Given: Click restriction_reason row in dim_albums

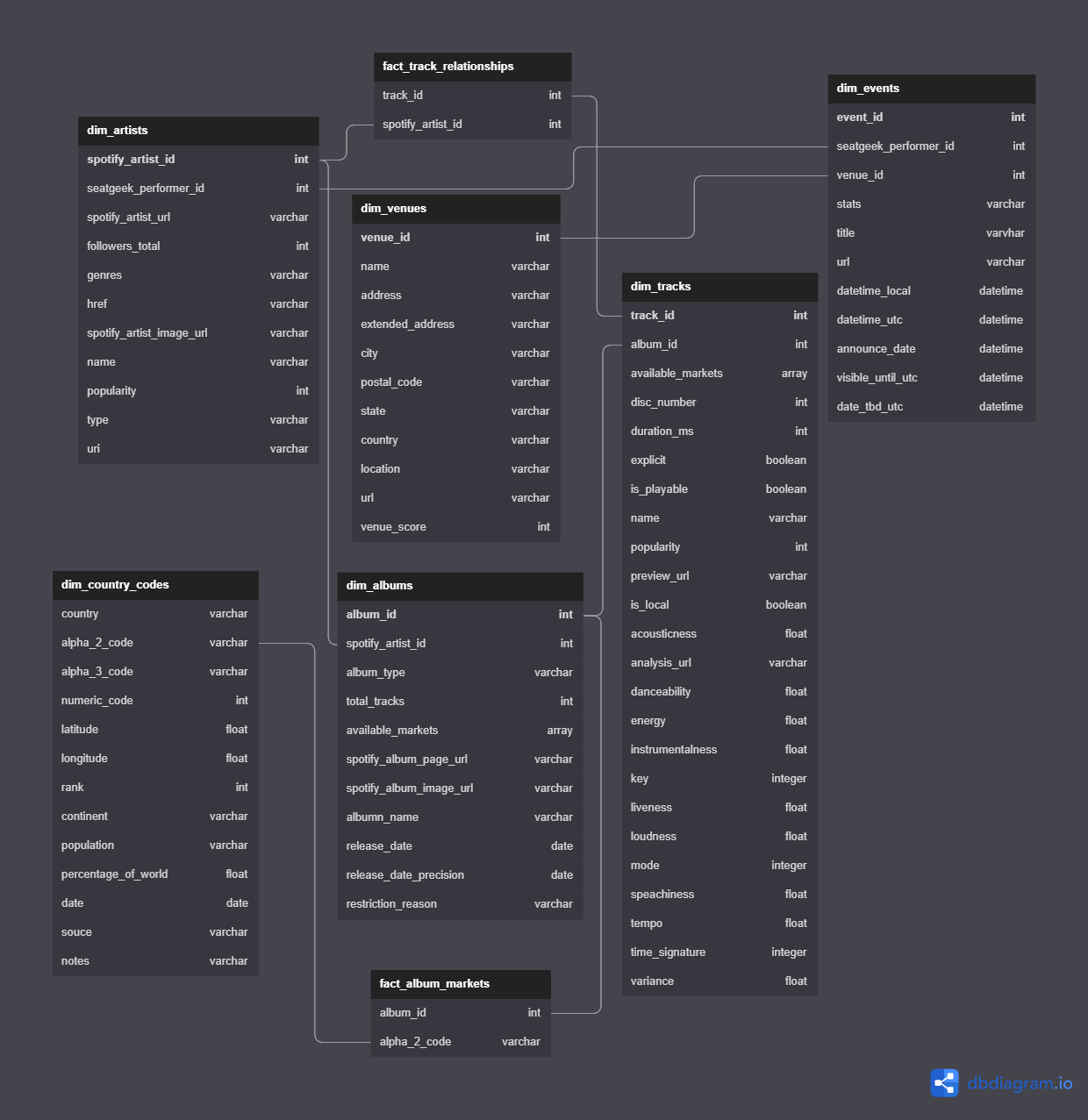Looking at the screenshot, I should (461, 904).
